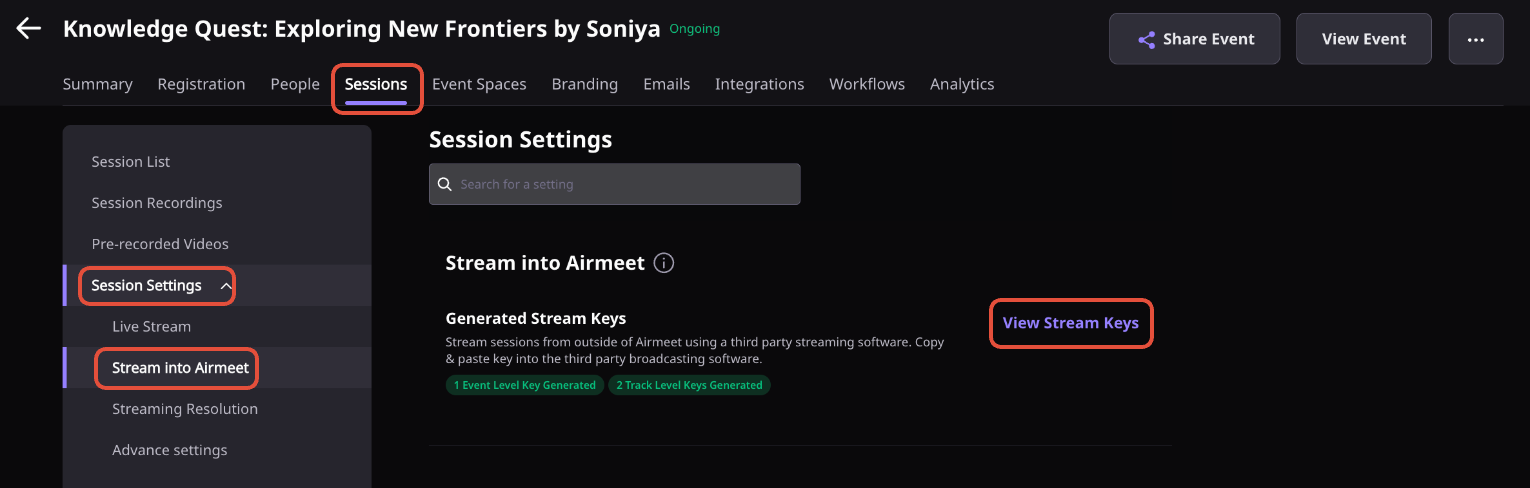Click the back arrow icon

pos(28,28)
